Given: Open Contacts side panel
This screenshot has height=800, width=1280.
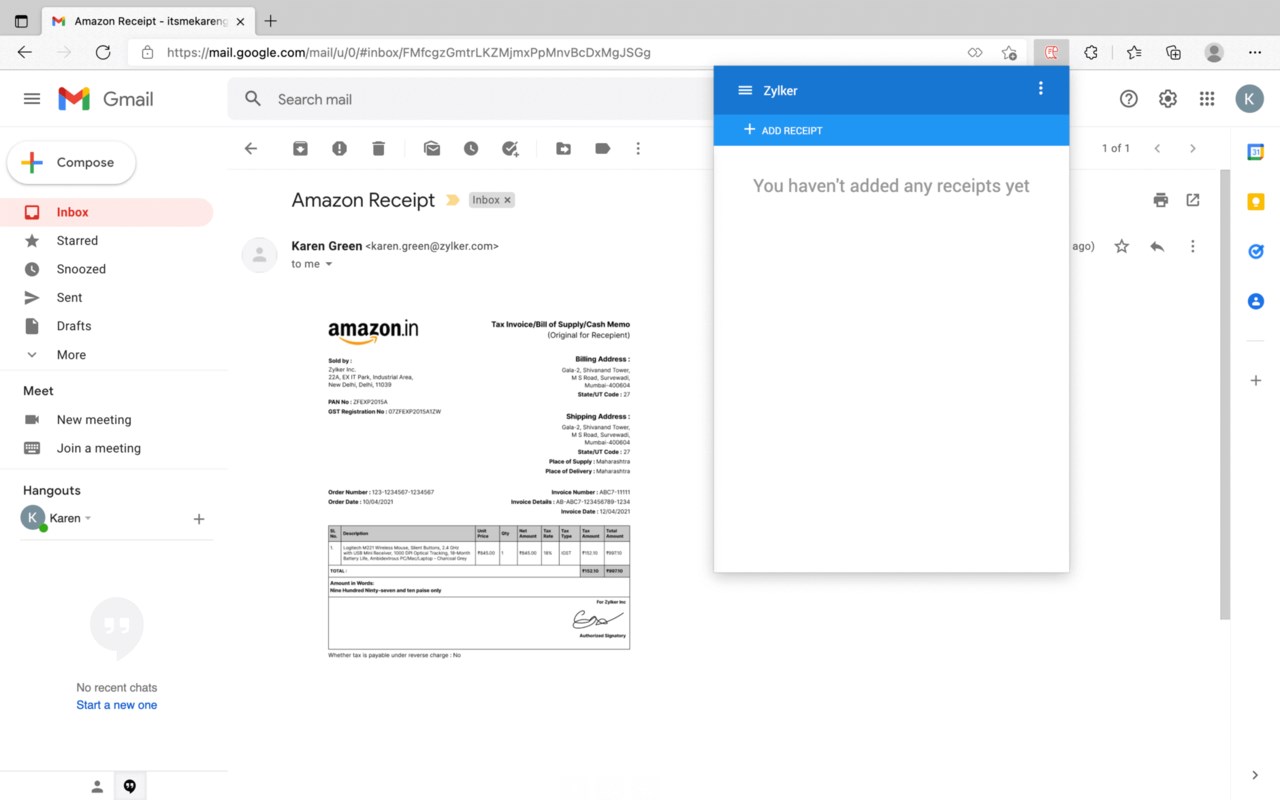Looking at the screenshot, I should 1256,301.
